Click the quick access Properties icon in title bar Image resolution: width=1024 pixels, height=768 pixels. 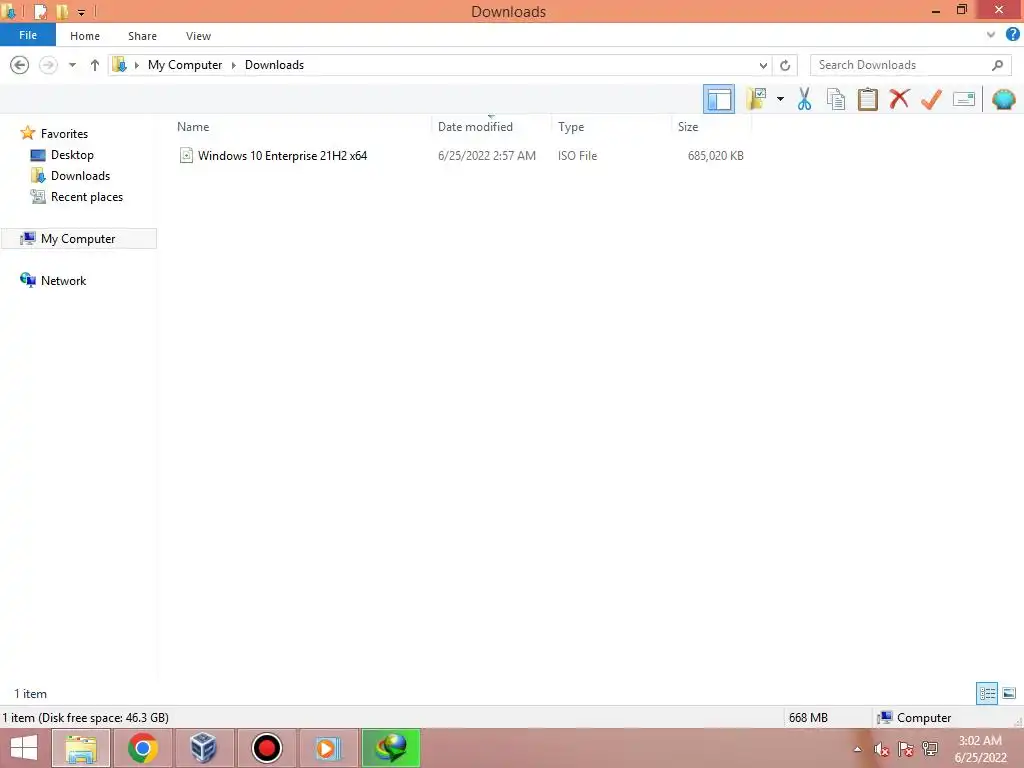[x=40, y=12]
